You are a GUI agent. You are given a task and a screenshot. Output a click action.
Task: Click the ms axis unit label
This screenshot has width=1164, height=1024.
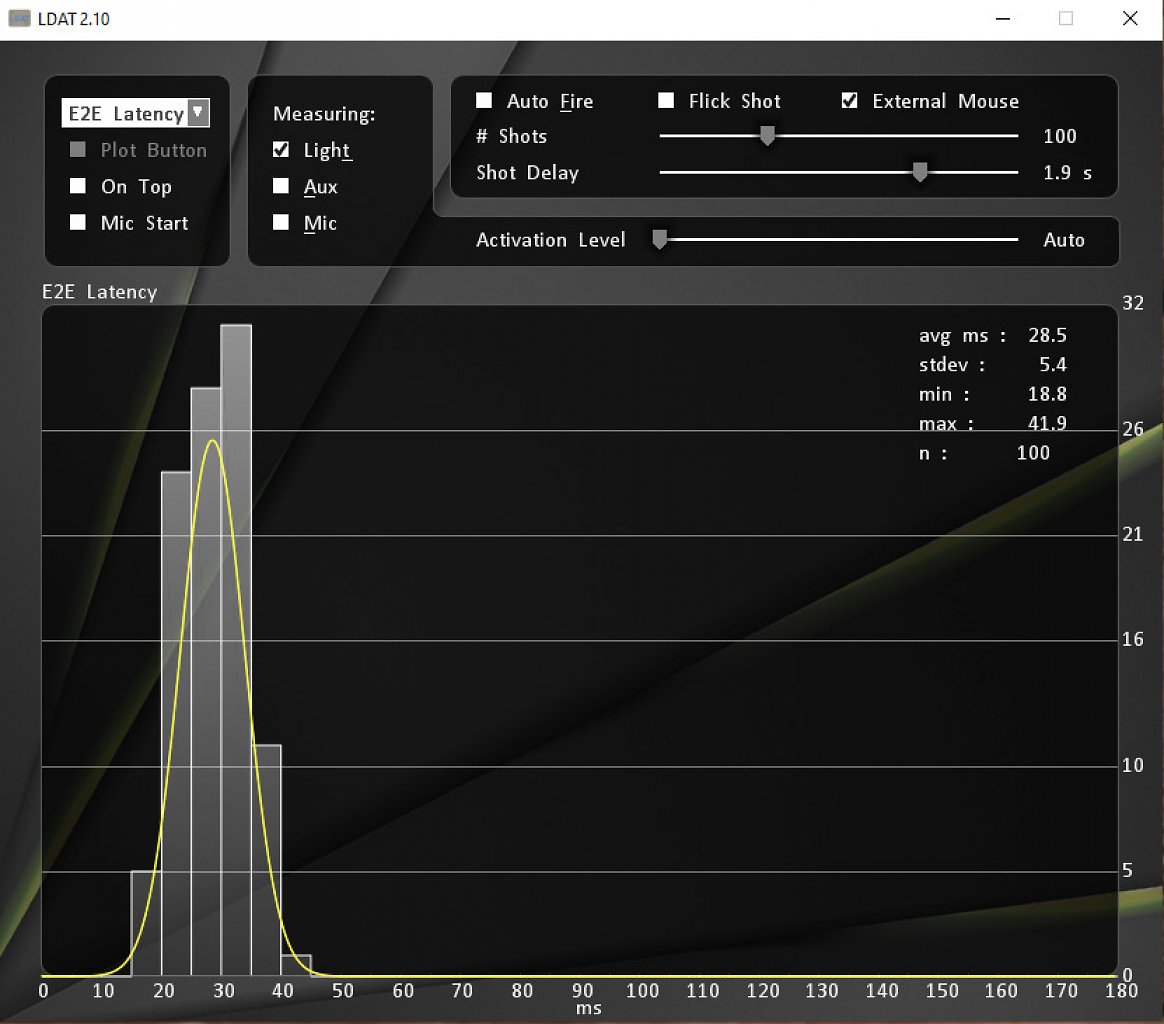589,1008
